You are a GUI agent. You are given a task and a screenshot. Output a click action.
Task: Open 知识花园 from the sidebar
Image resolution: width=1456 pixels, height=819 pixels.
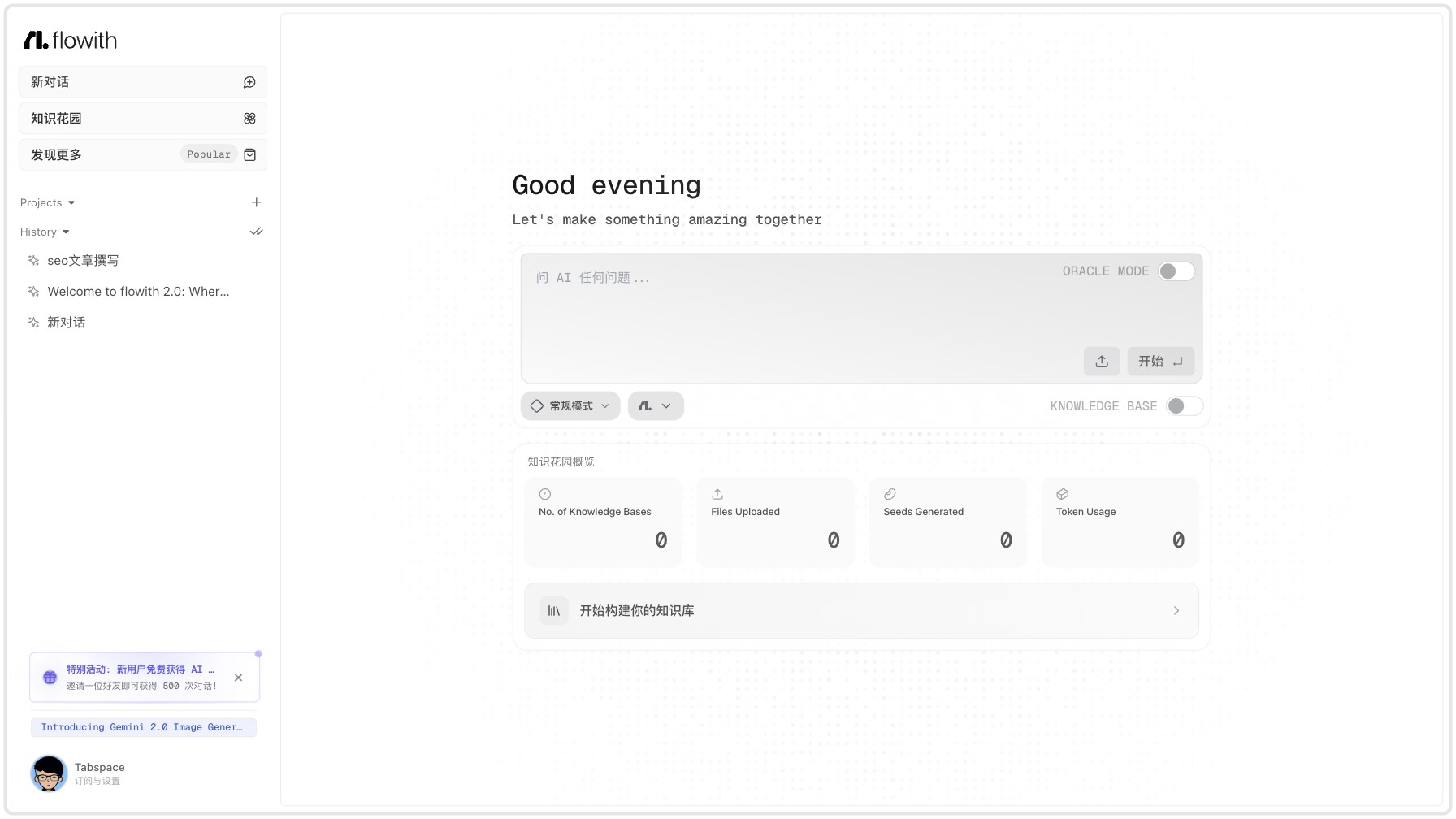(143, 119)
